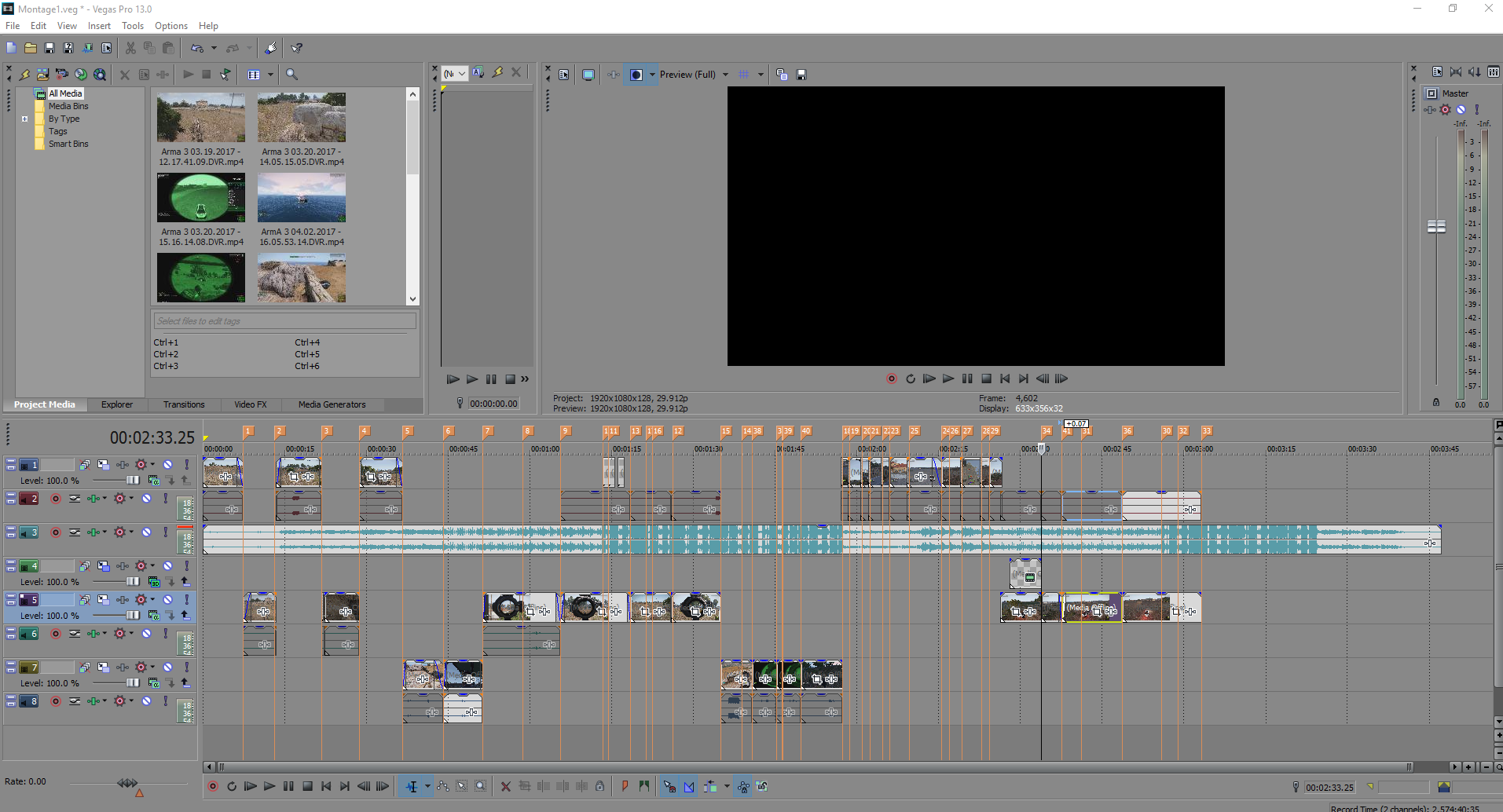The image size is (1503, 812).
Task: Click the Insert Region icon
Action: coord(644,786)
